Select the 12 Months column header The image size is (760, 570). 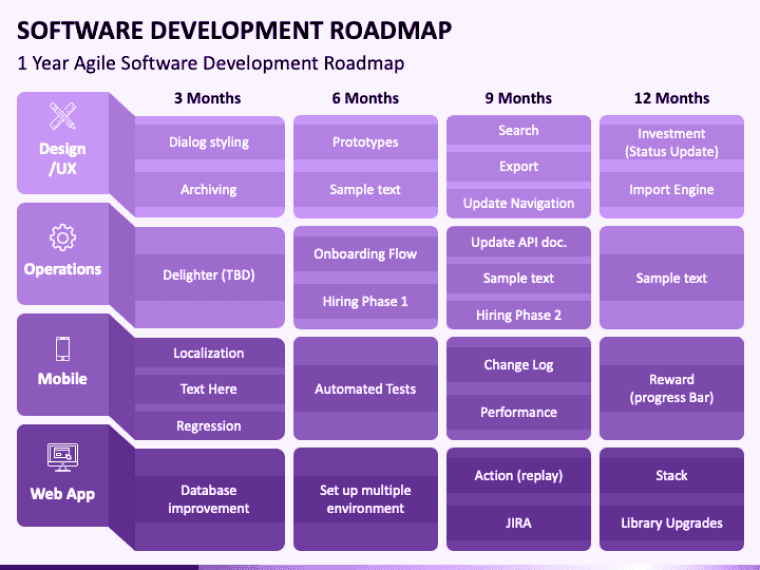coord(671,98)
